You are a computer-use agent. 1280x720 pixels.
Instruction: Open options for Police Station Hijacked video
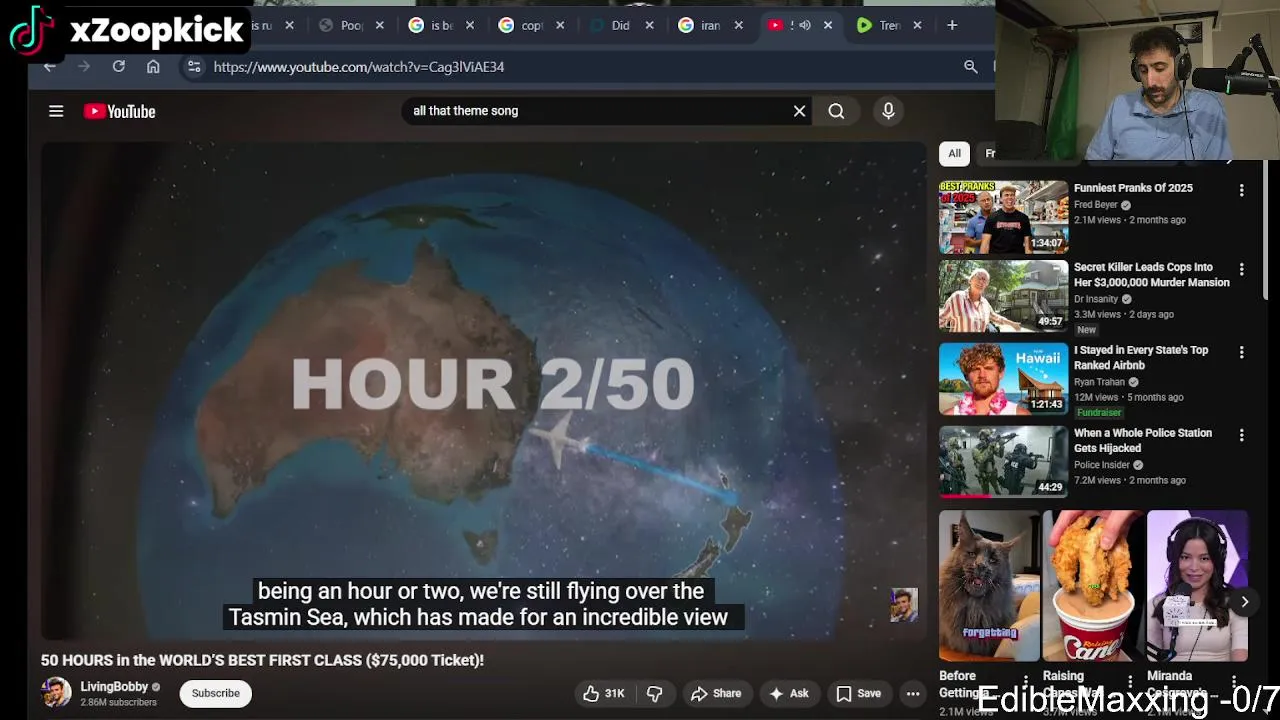pos(1241,436)
